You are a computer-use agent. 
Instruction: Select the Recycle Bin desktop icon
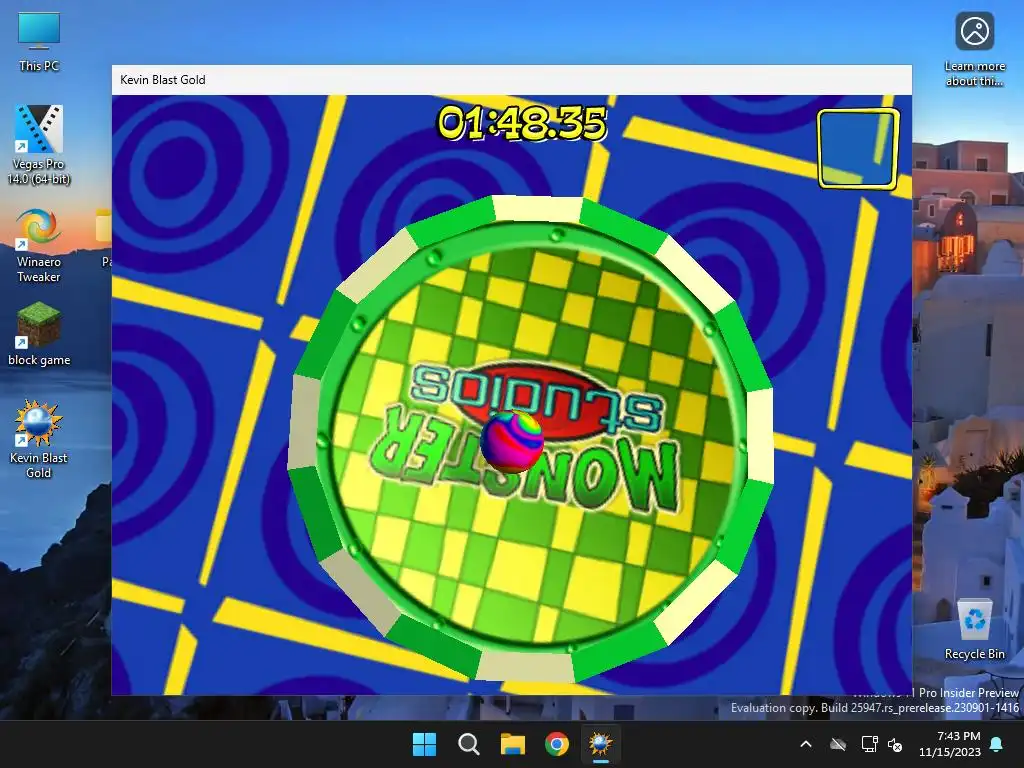click(x=974, y=630)
